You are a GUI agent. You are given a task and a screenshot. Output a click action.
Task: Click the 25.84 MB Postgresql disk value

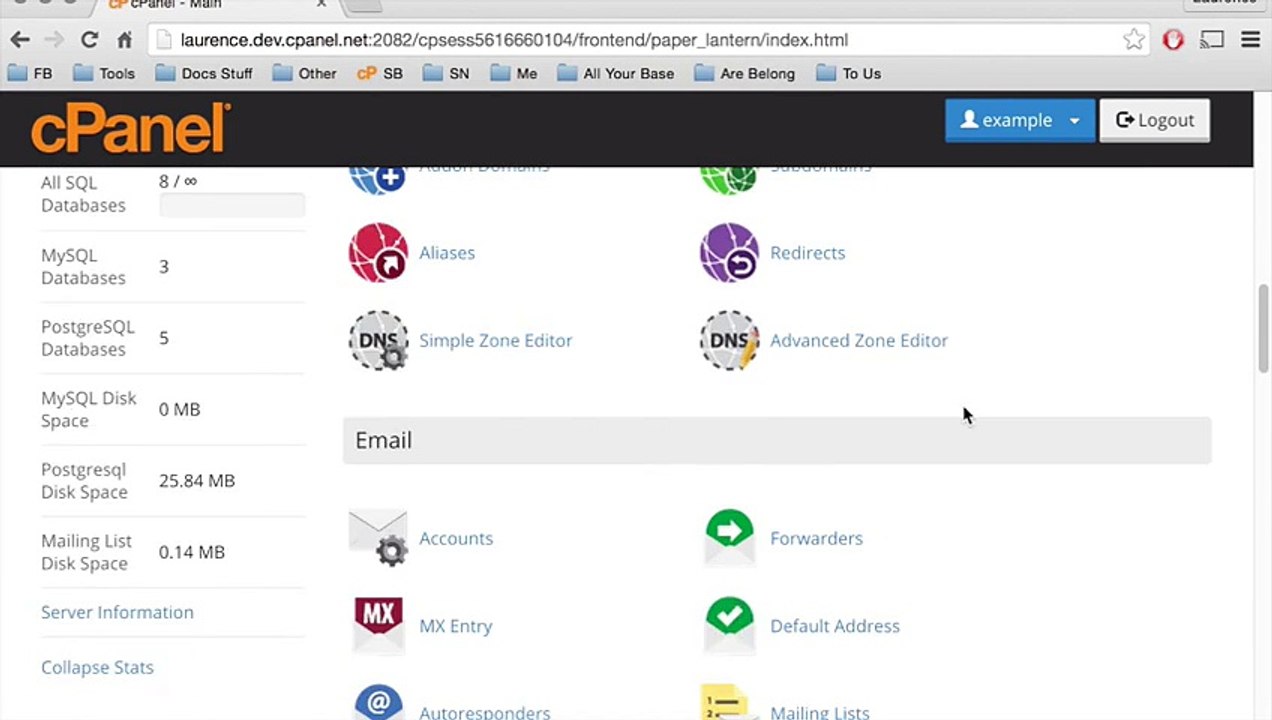tap(197, 481)
